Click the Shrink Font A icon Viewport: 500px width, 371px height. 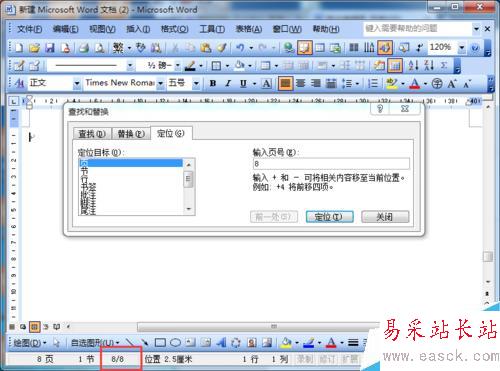click(x=467, y=83)
